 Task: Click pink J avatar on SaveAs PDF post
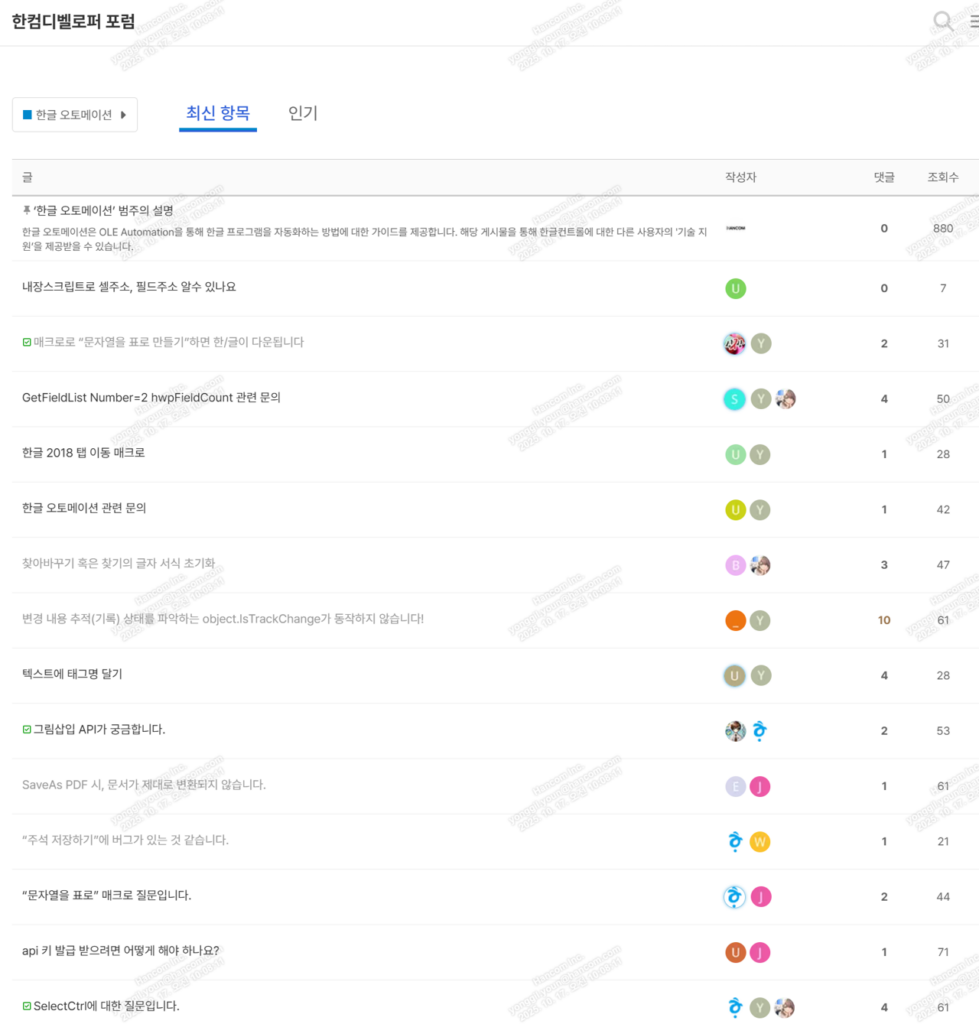click(x=760, y=786)
